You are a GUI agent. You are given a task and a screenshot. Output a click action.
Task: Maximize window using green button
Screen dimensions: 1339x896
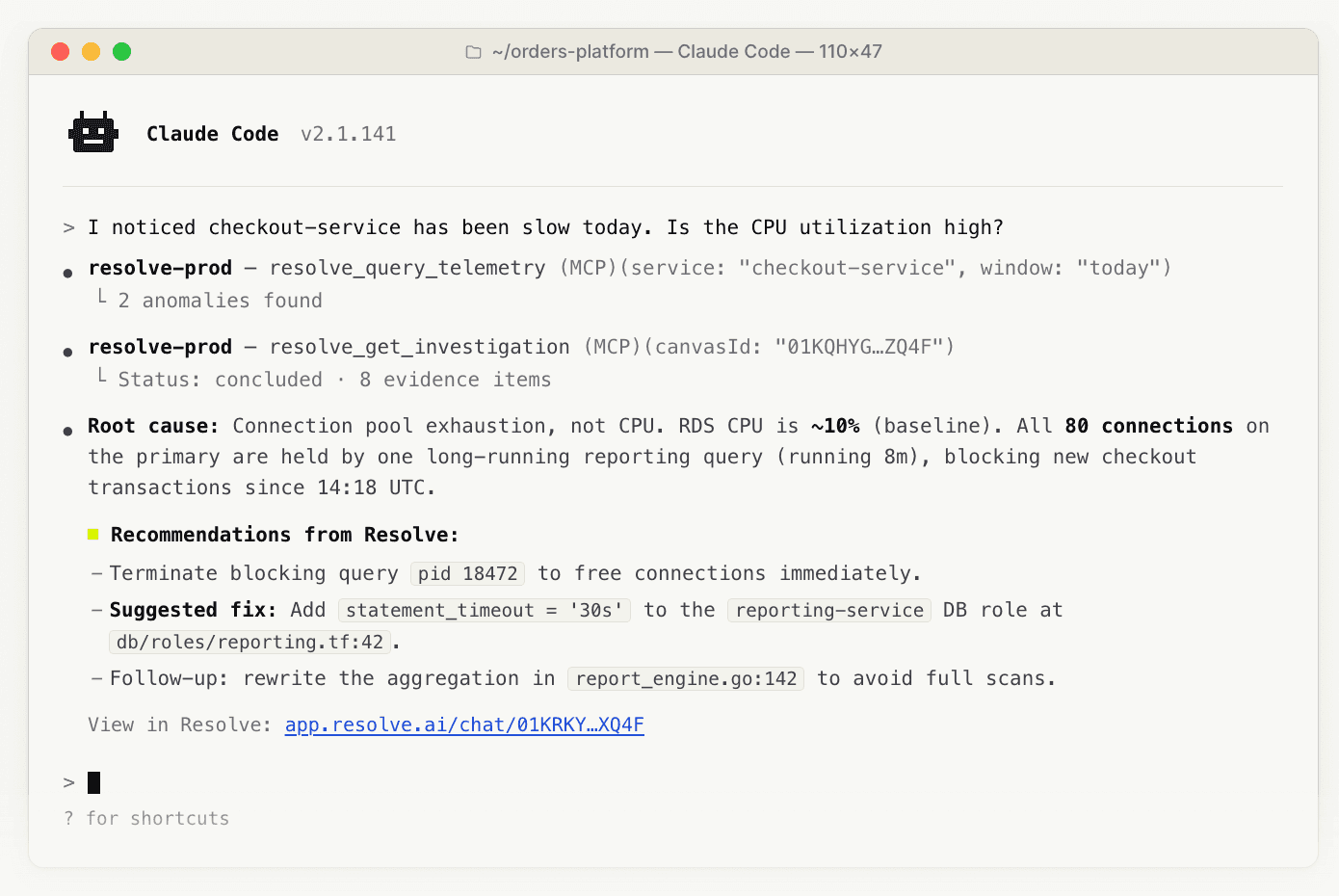[122, 52]
